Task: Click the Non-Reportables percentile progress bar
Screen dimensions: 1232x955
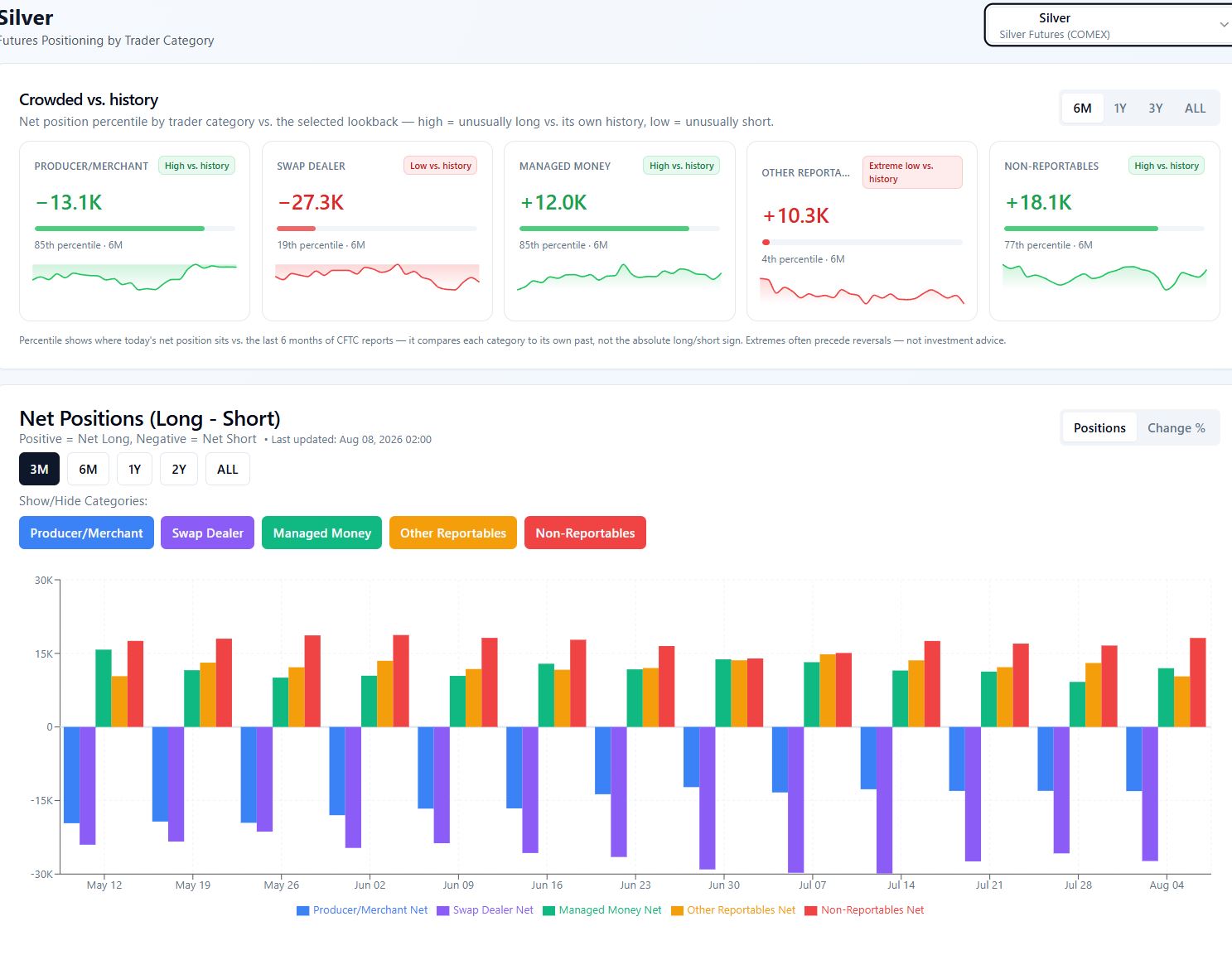Action: click(x=1104, y=229)
